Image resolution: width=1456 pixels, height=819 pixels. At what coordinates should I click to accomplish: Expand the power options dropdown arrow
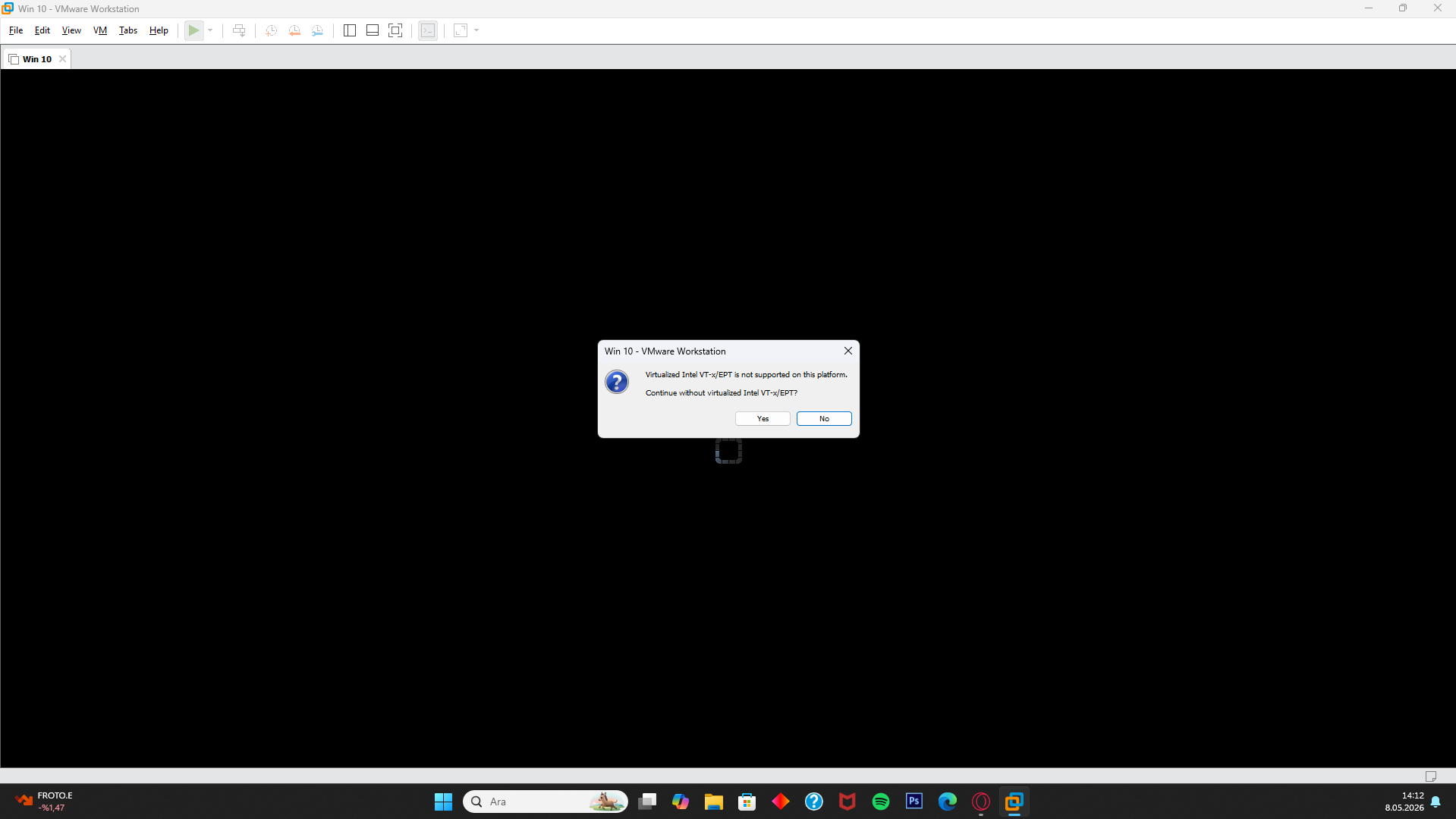pos(210,30)
